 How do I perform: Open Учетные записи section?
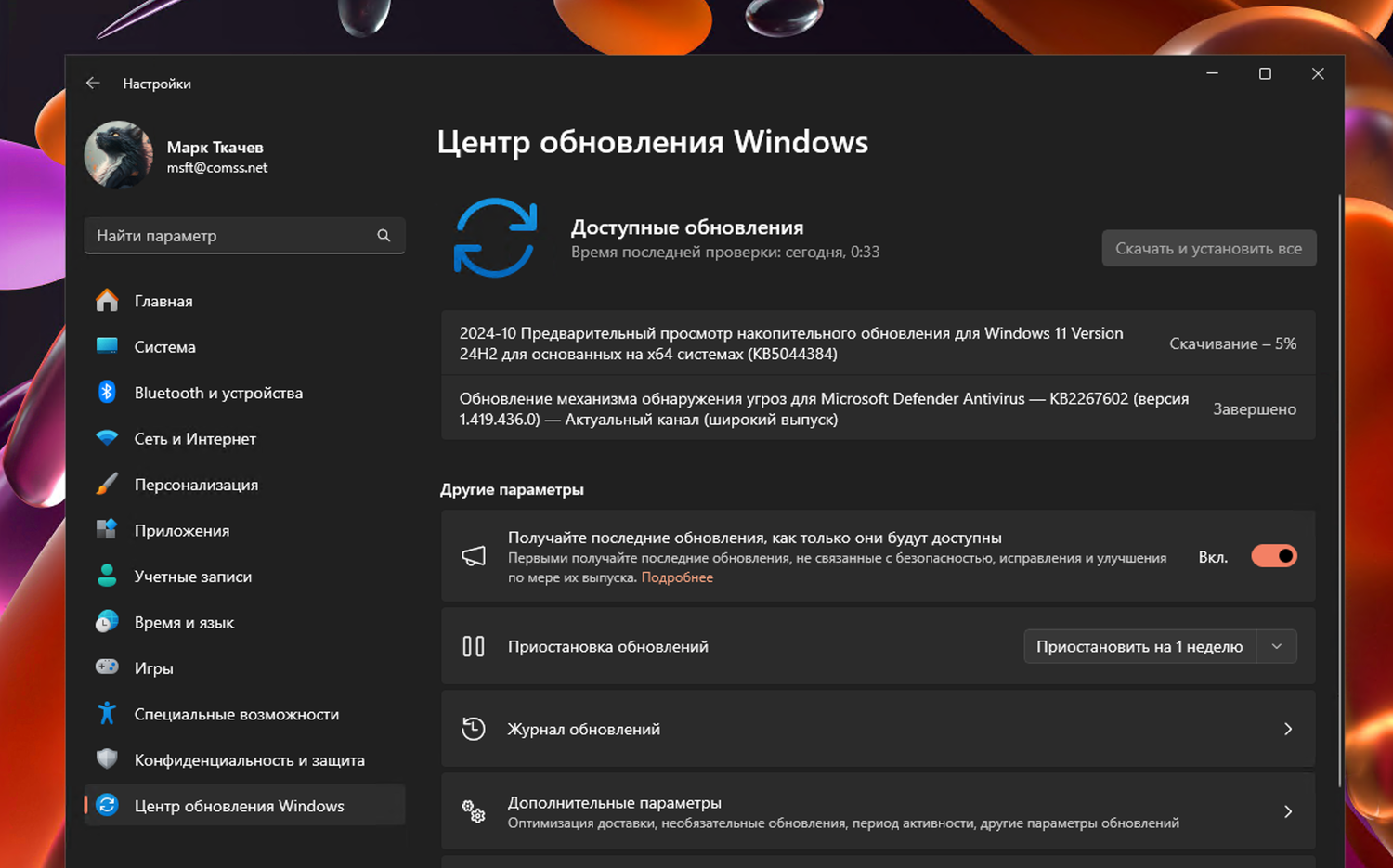(x=245, y=576)
